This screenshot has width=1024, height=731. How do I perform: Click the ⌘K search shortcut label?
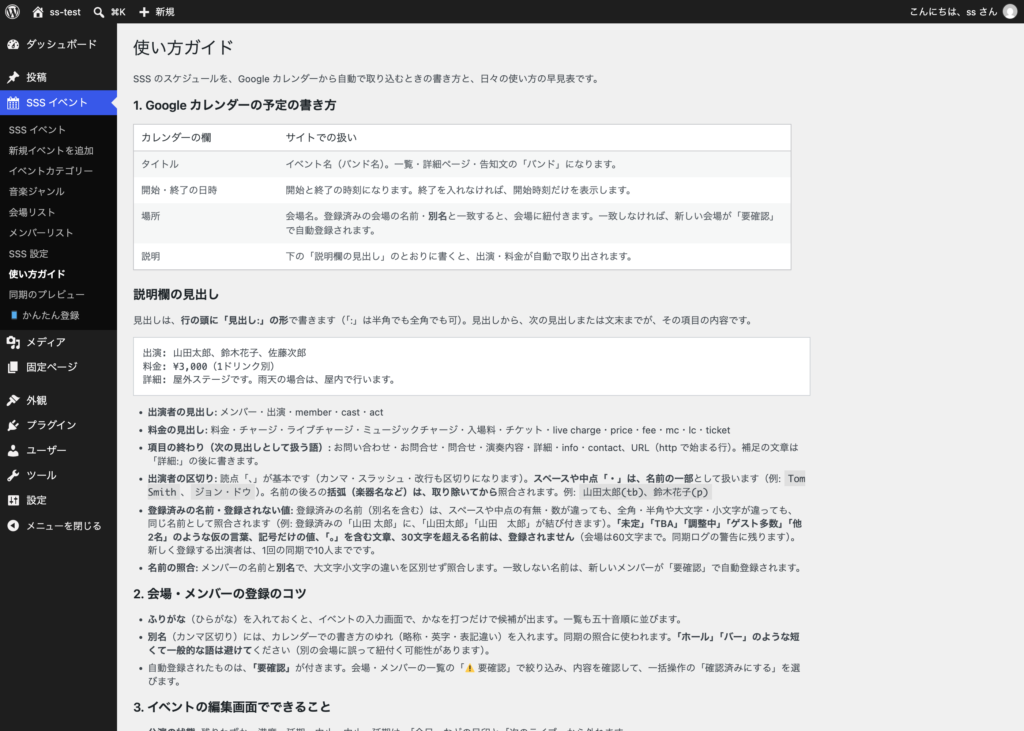point(118,12)
